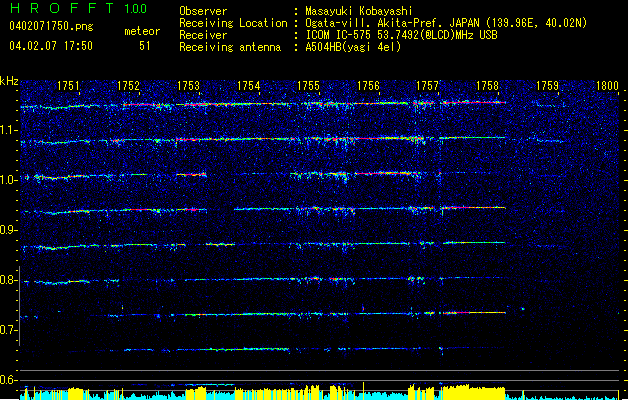Click the 0.7 kHz axis label
This screenshot has width=629, height=400.
(x=8, y=330)
